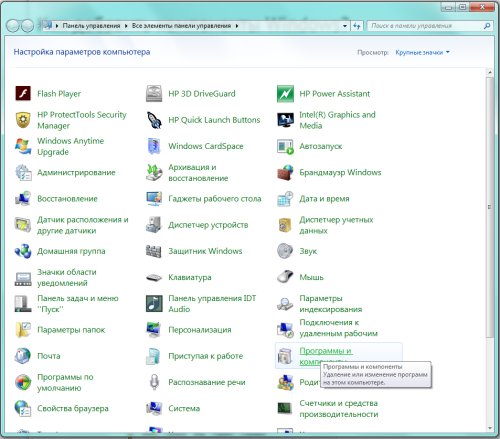This screenshot has width=500, height=439.
Task: Click Windows CardSpace icon
Action: point(154,146)
